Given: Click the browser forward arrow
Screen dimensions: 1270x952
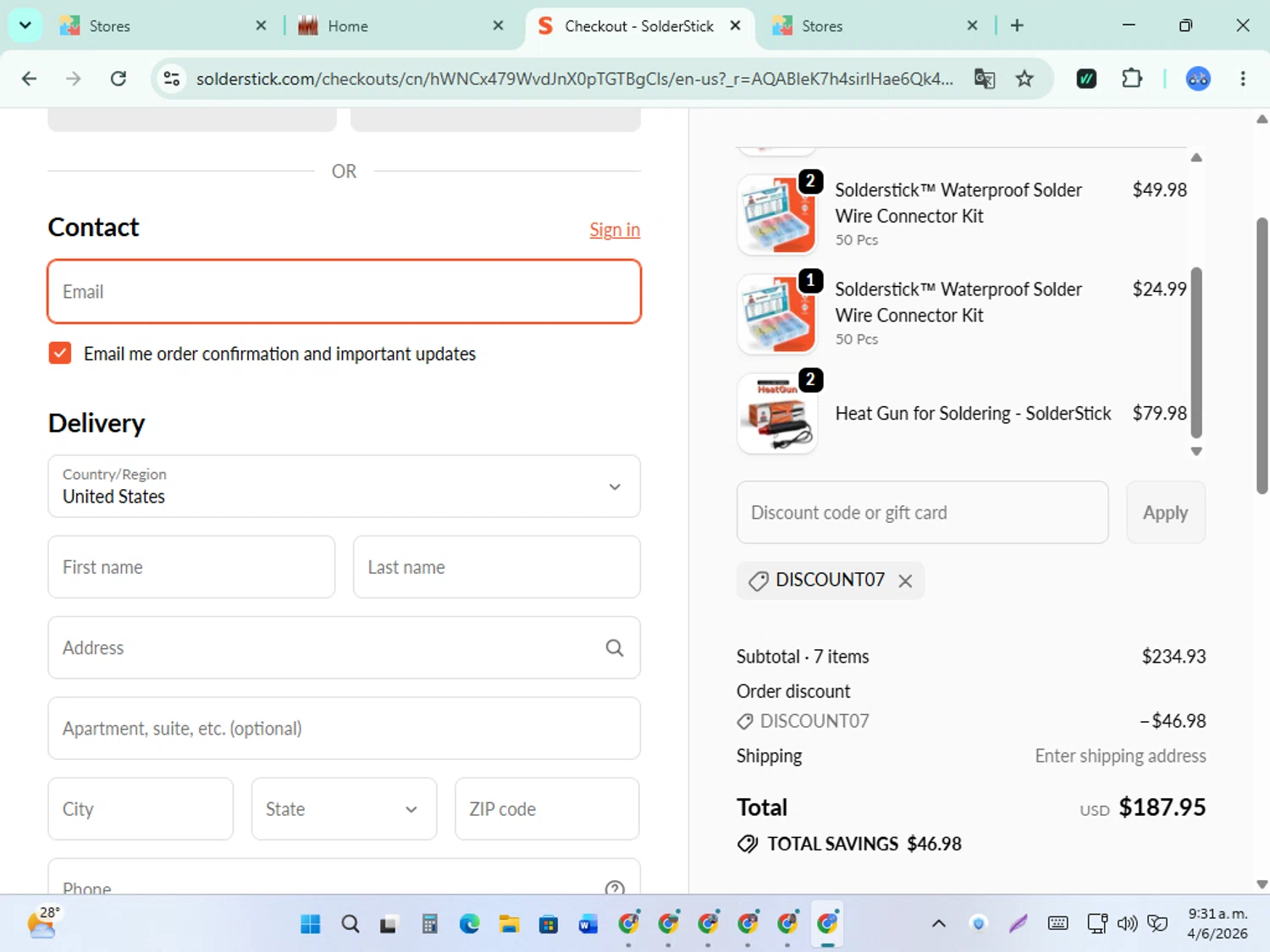Looking at the screenshot, I should coord(74,79).
